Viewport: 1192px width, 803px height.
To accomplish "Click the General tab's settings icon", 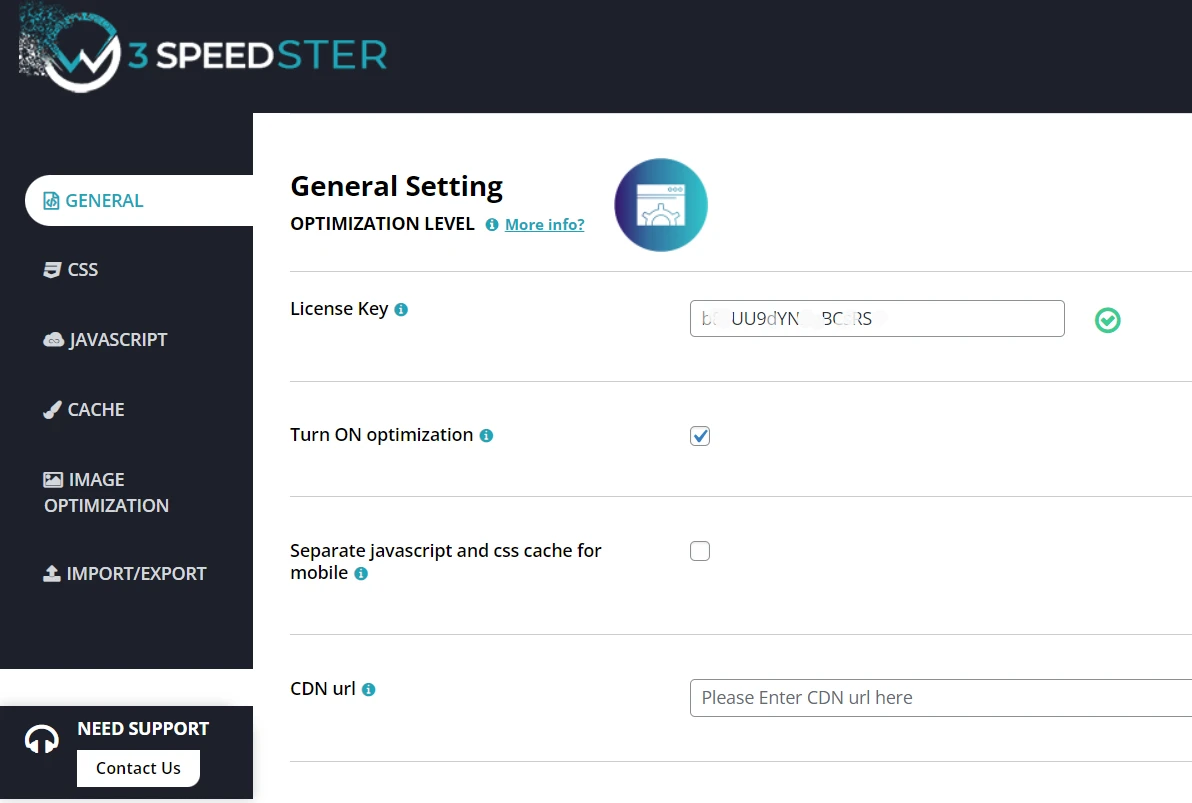I will 50,200.
